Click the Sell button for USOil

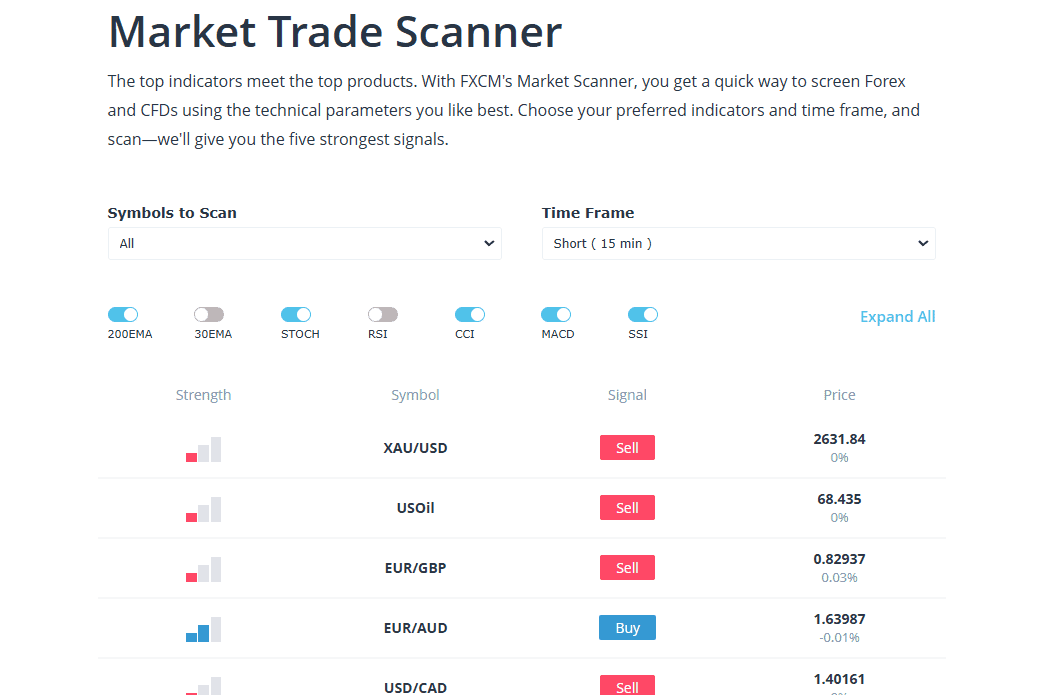pyautogui.click(x=627, y=507)
